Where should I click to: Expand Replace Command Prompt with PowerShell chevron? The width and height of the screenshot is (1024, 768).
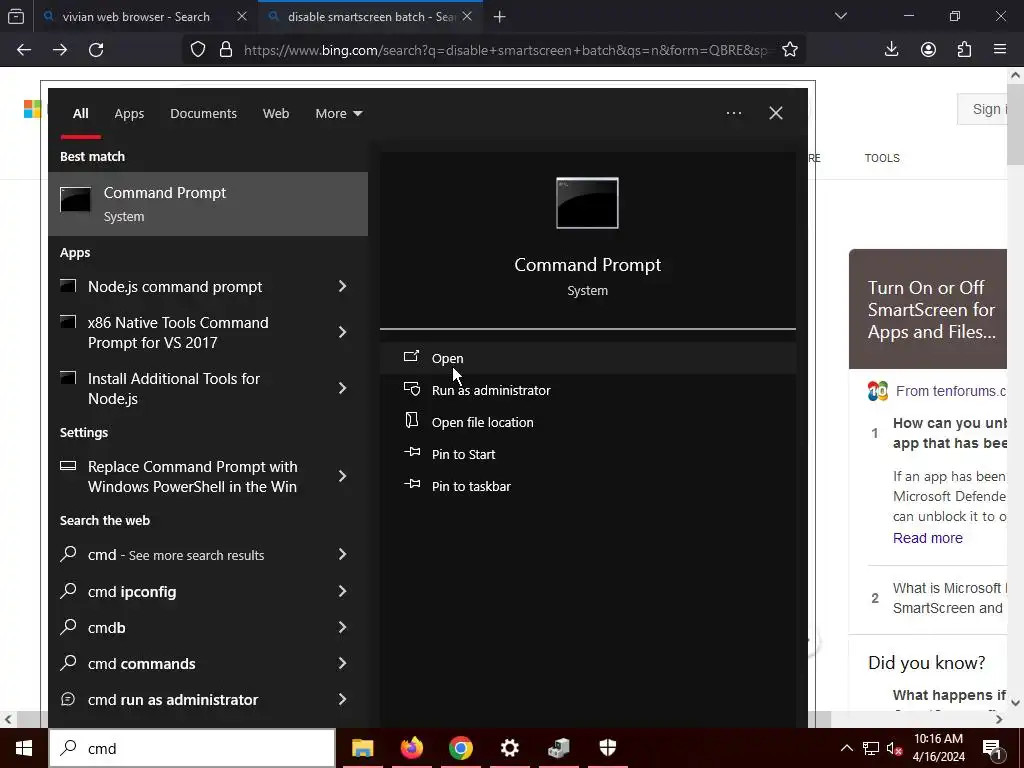click(x=342, y=476)
